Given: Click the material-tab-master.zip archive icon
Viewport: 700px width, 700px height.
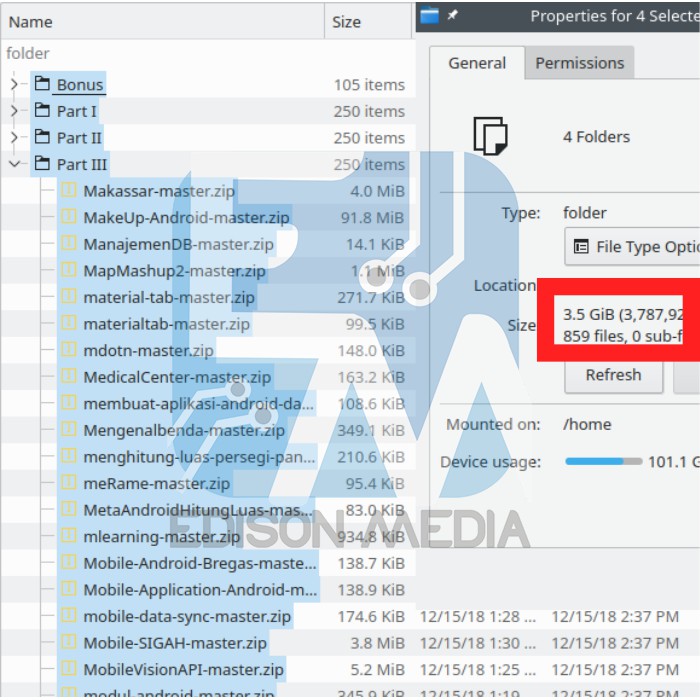Looking at the screenshot, I should [x=69, y=296].
